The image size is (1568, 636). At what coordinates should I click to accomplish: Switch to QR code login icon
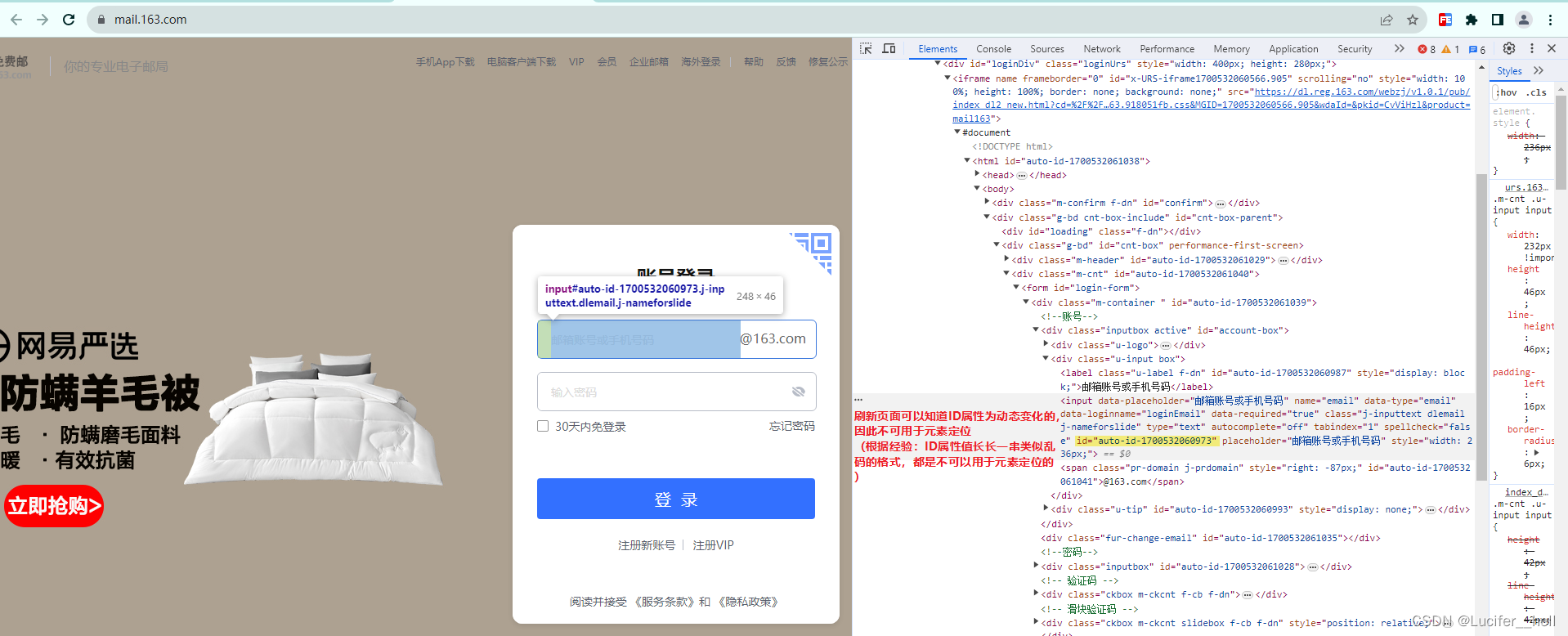812,252
